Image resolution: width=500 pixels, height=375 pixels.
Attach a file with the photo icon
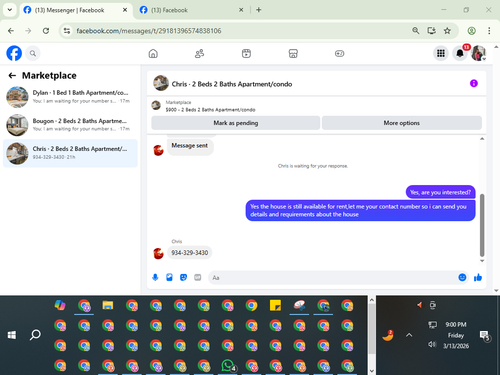click(x=169, y=277)
